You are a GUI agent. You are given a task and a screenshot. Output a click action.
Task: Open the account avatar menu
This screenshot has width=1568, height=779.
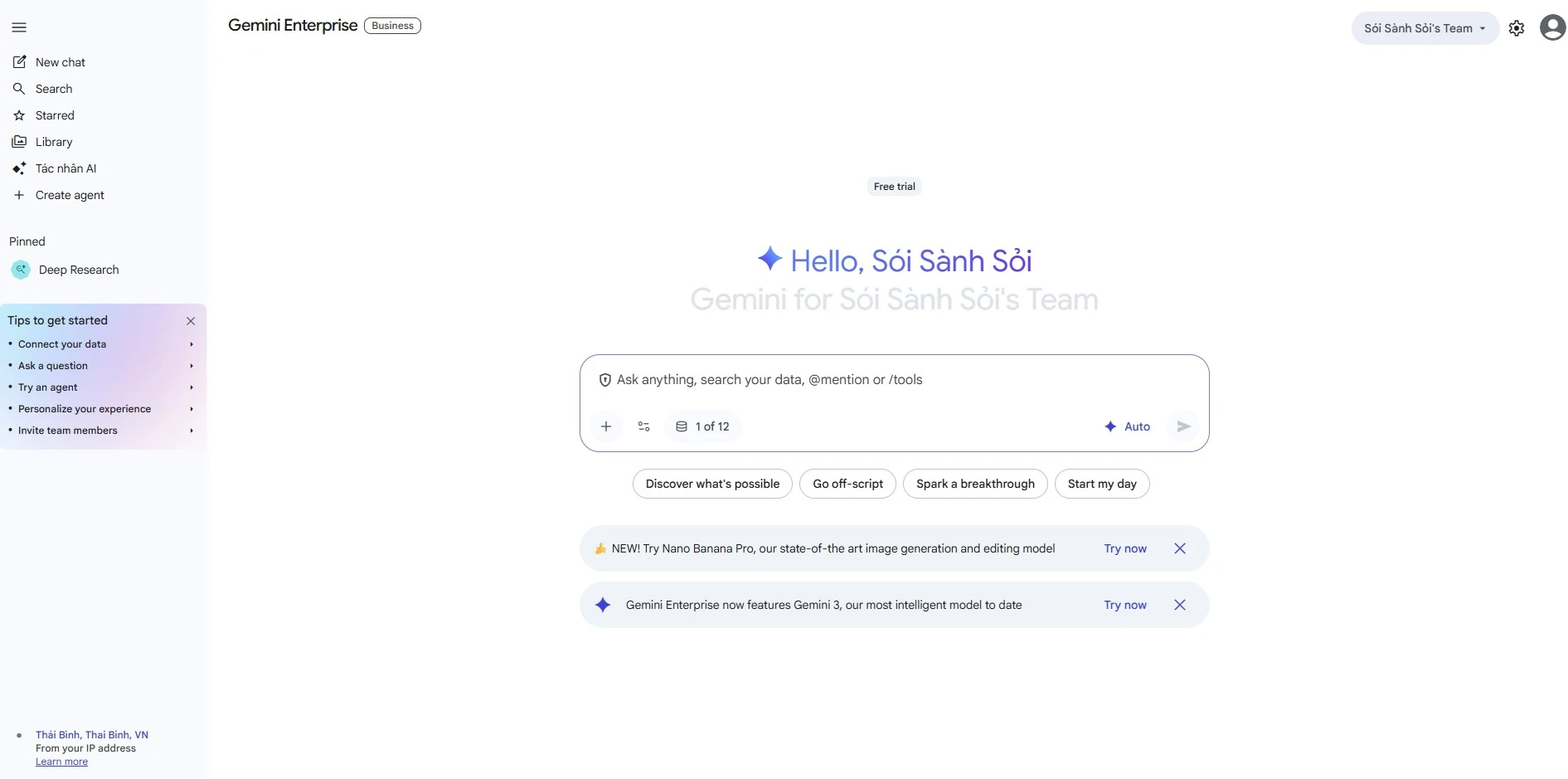(1551, 27)
